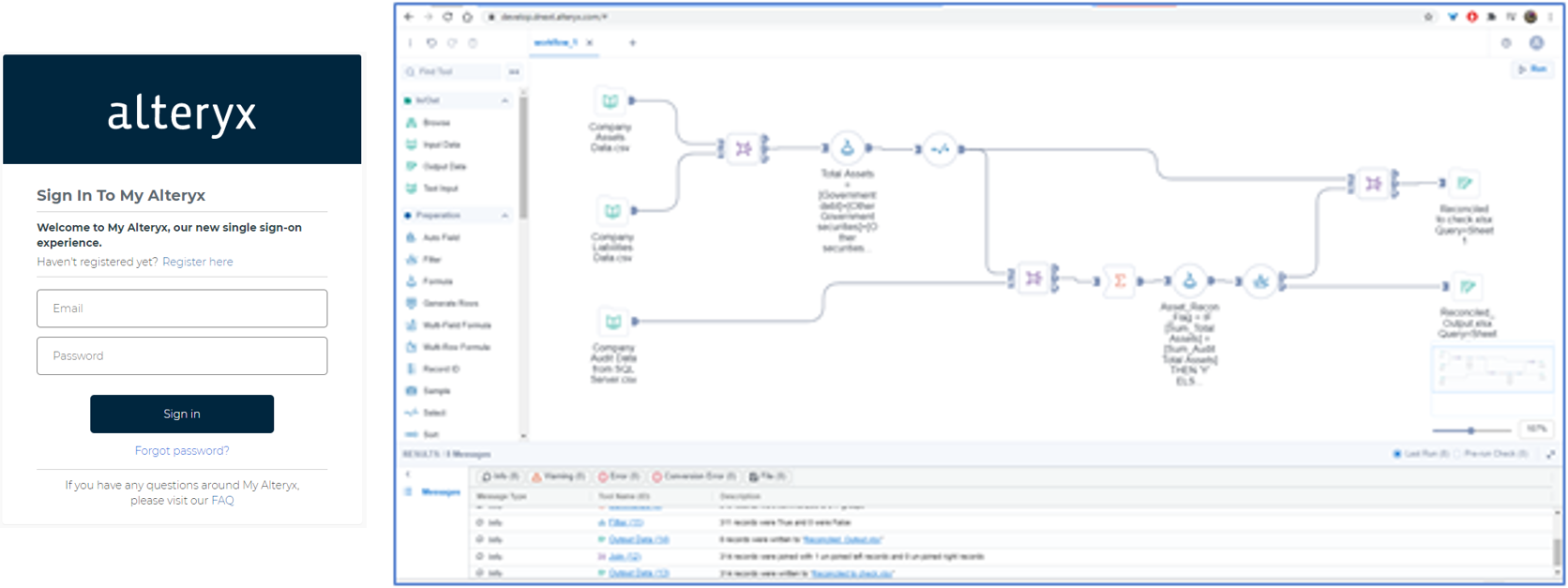This screenshot has width=1568, height=588.
Task: Switch to the workflow_1 tab
Action: (555, 43)
